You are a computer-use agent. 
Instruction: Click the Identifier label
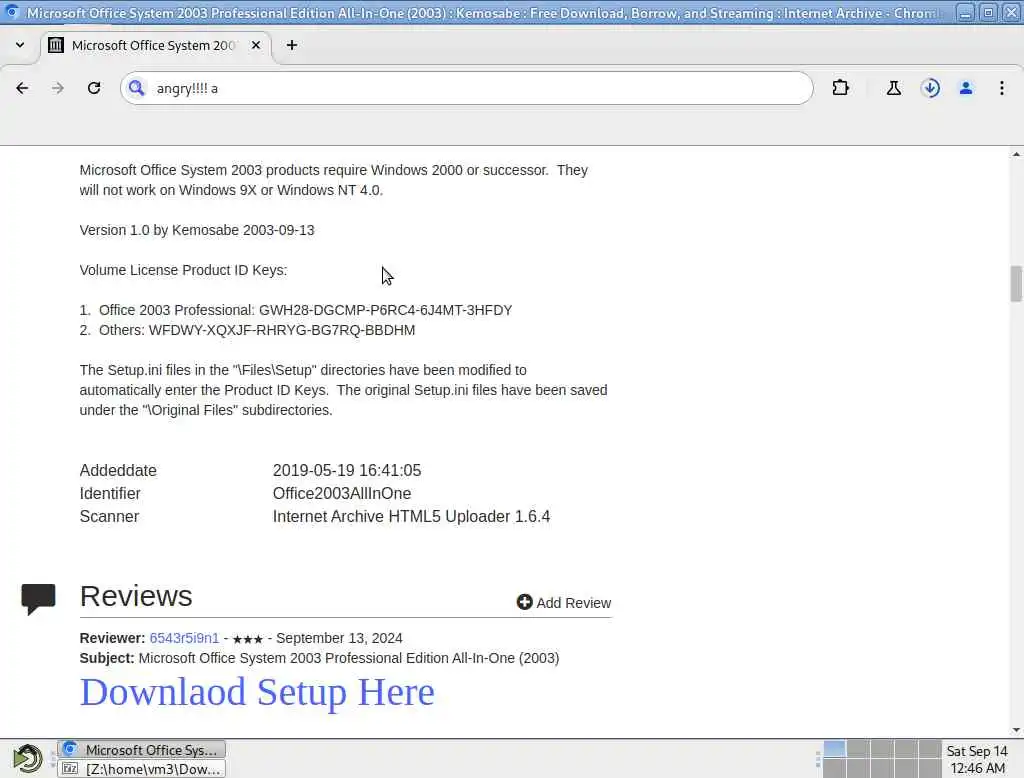[x=110, y=493]
